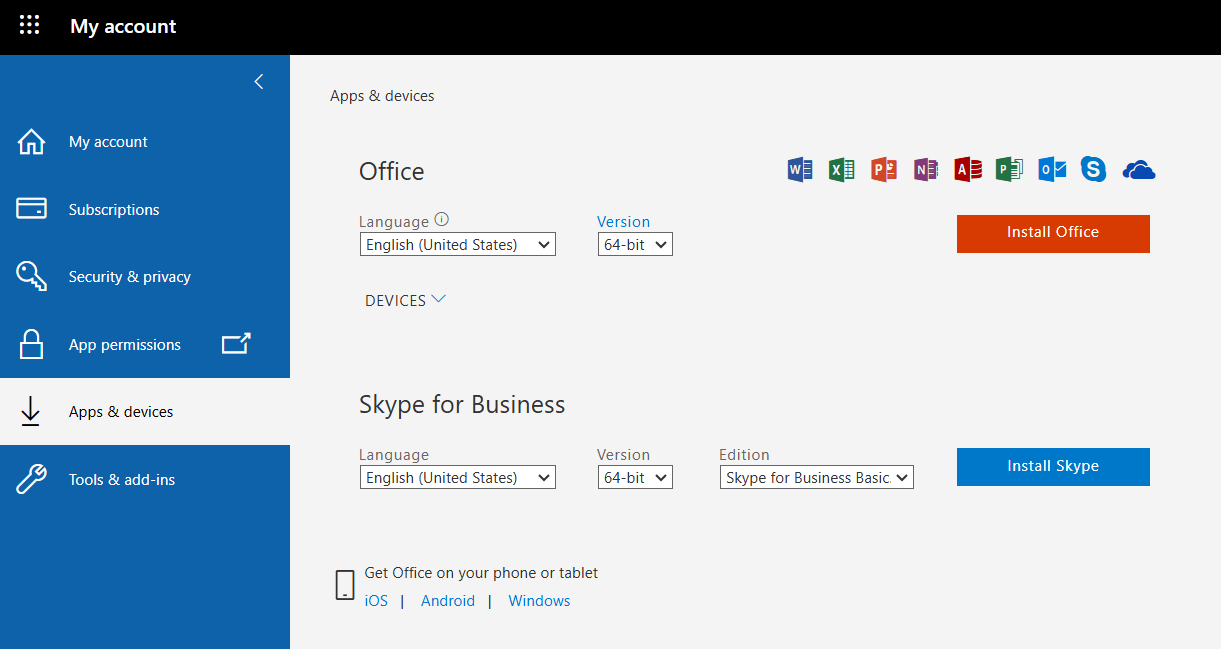Open the app launcher waffle icon
1221x649 pixels.
(x=30, y=26)
